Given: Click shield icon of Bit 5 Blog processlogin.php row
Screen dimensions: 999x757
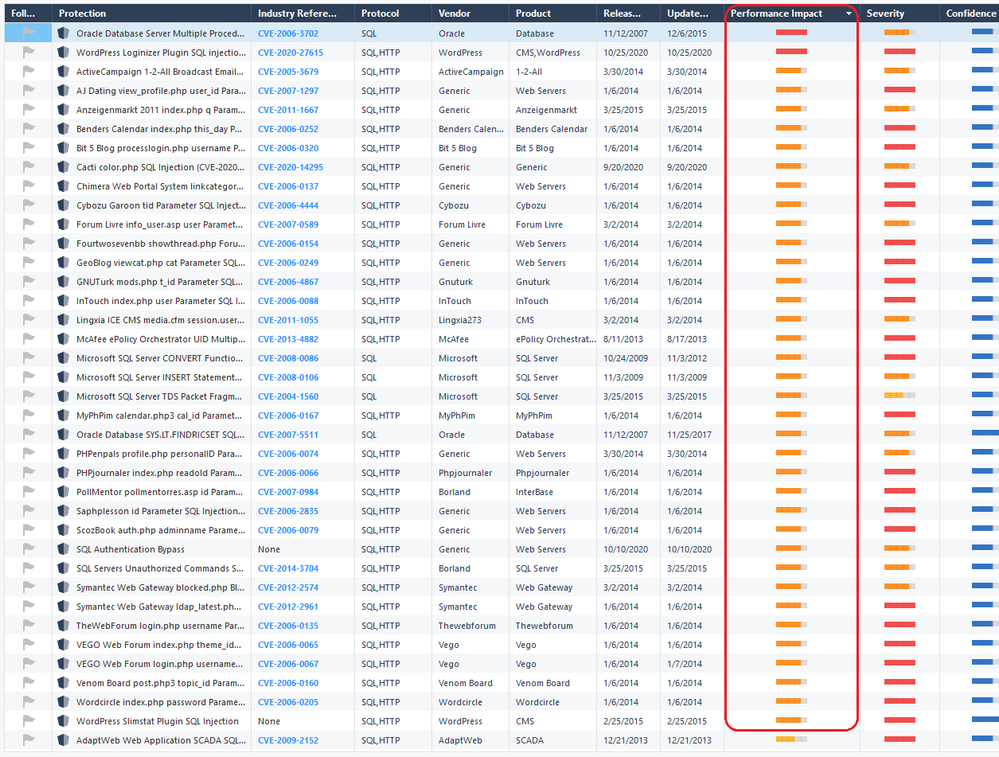Looking at the screenshot, I should click(x=63, y=148).
